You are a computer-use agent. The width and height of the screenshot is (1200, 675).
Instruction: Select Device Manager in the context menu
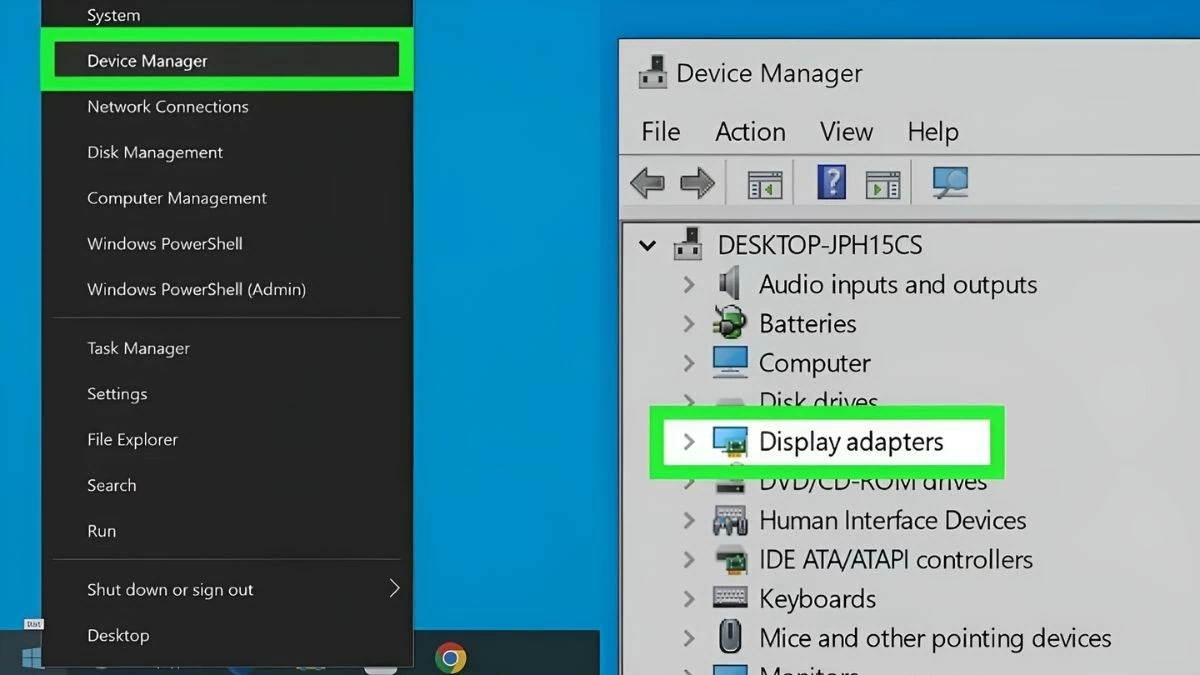[147, 61]
